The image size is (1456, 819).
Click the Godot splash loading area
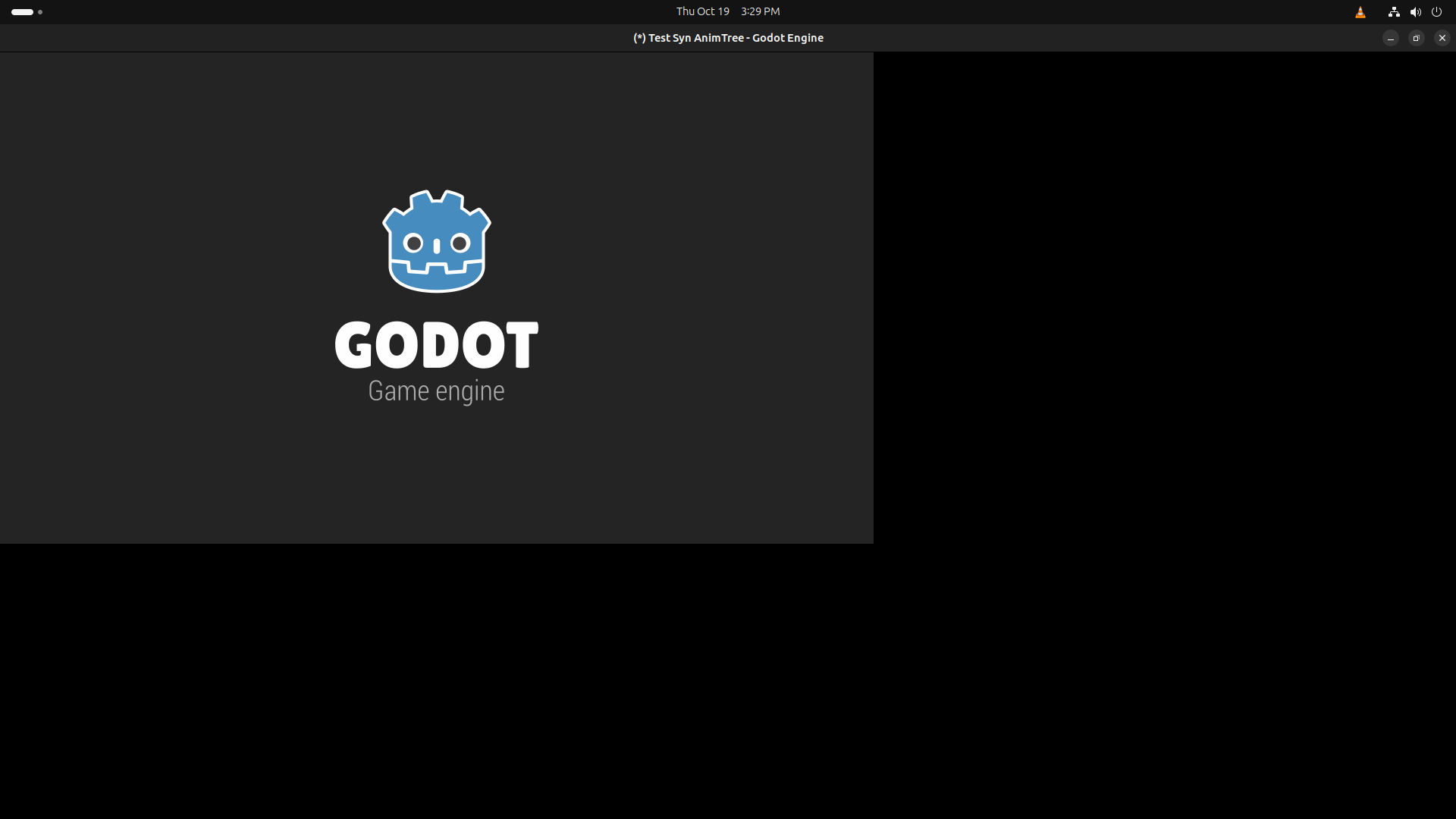pyautogui.click(x=436, y=470)
